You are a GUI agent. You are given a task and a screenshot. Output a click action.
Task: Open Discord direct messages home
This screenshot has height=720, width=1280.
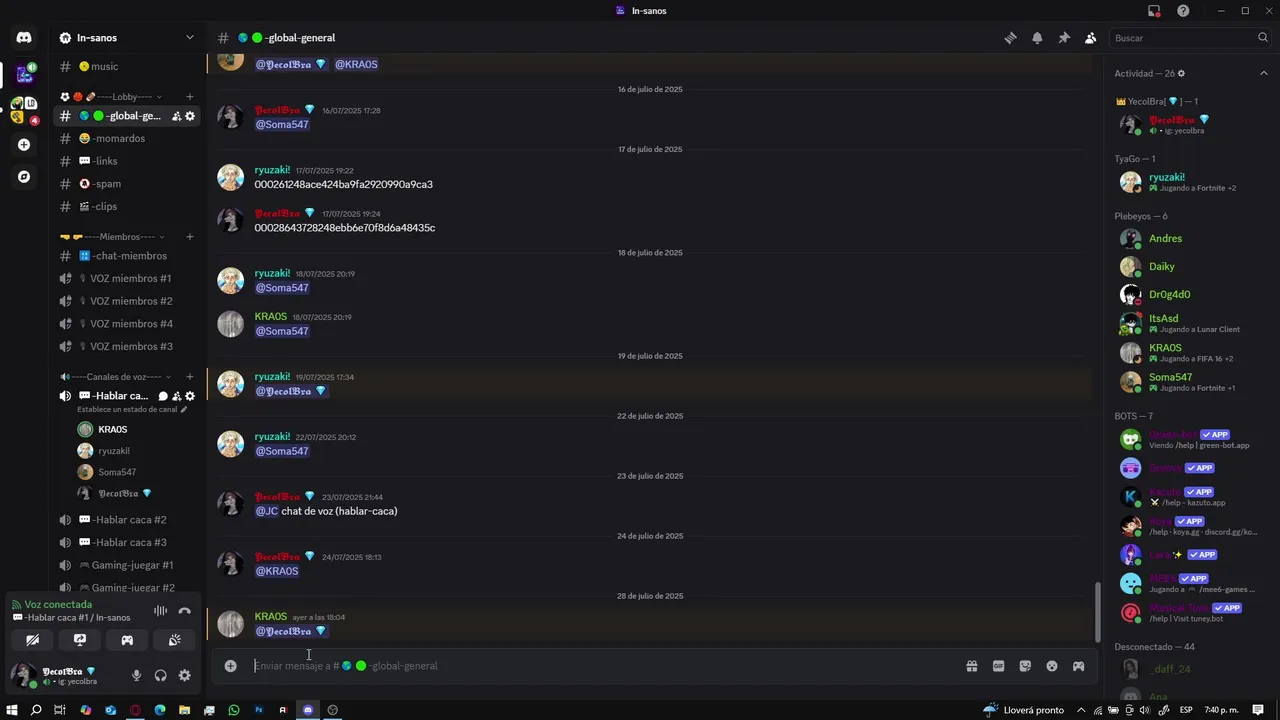(x=24, y=38)
